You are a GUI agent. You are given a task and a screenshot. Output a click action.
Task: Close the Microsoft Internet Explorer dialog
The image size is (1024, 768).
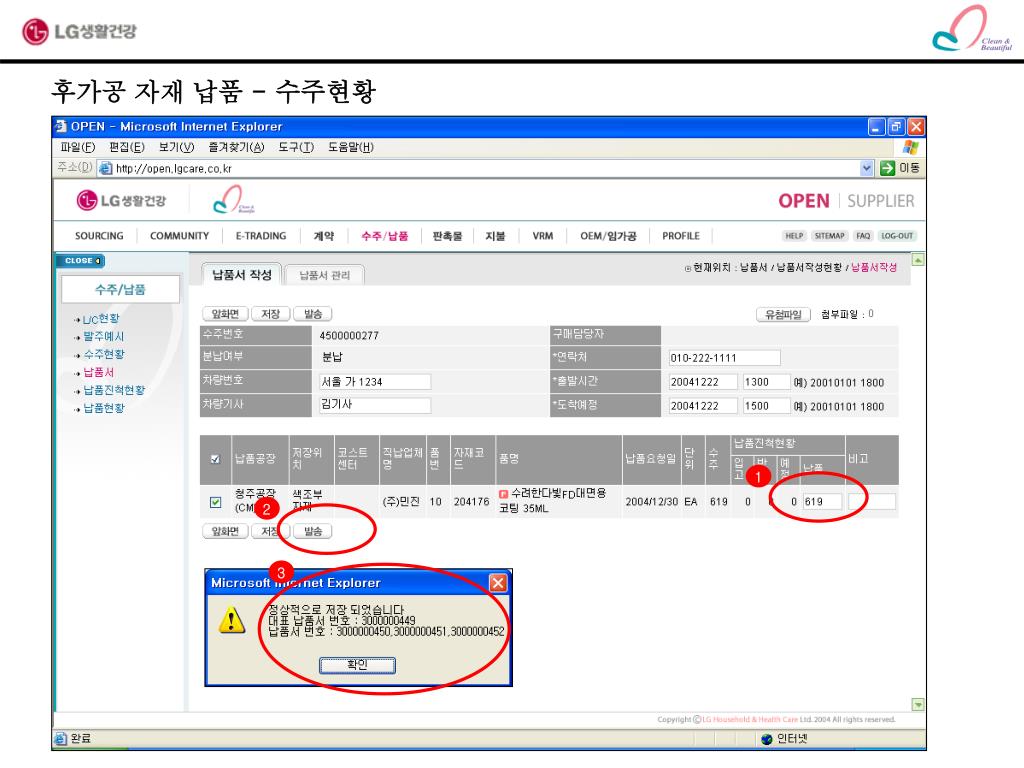point(498,583)
